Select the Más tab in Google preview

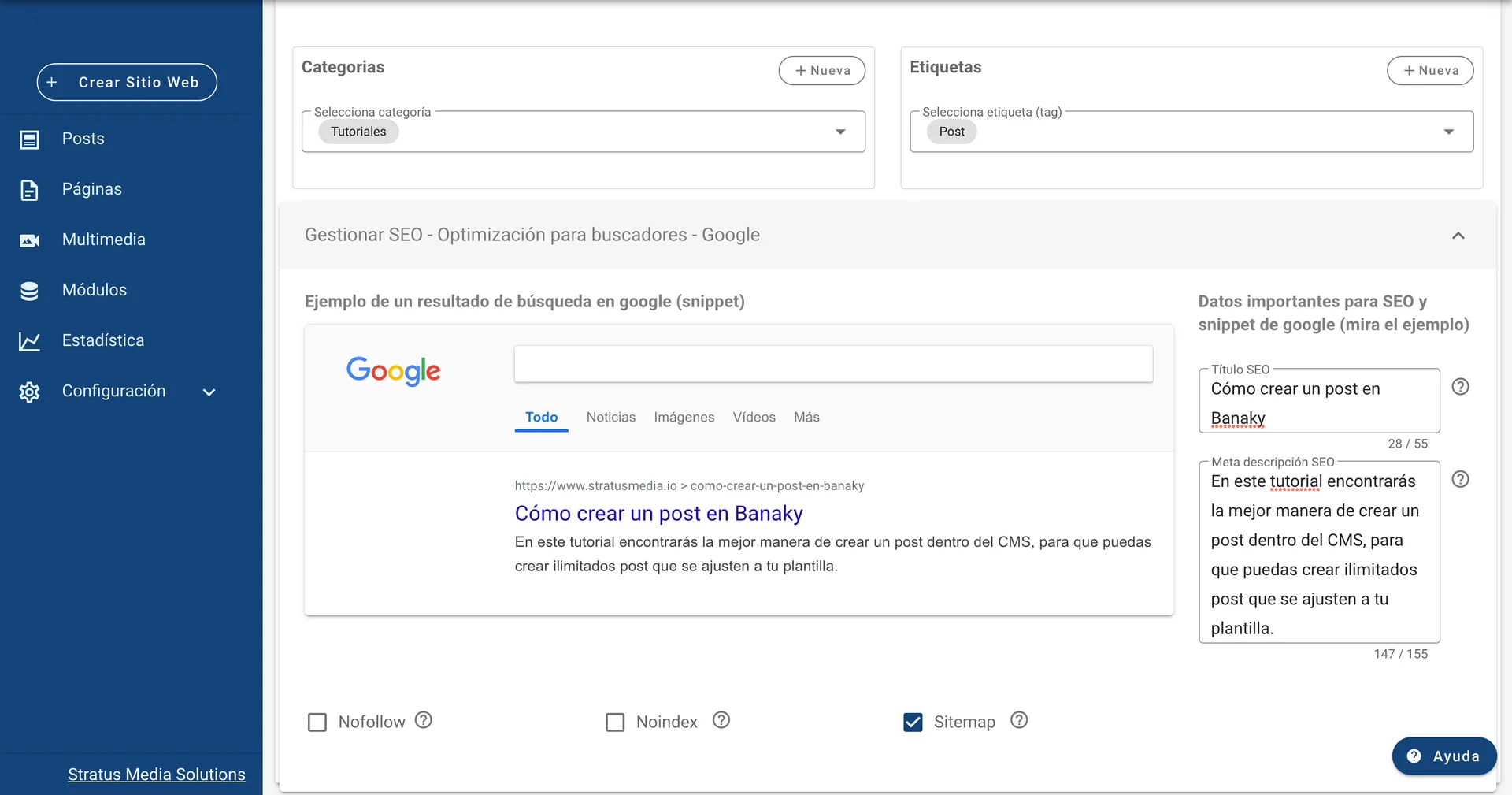[806, 418]
